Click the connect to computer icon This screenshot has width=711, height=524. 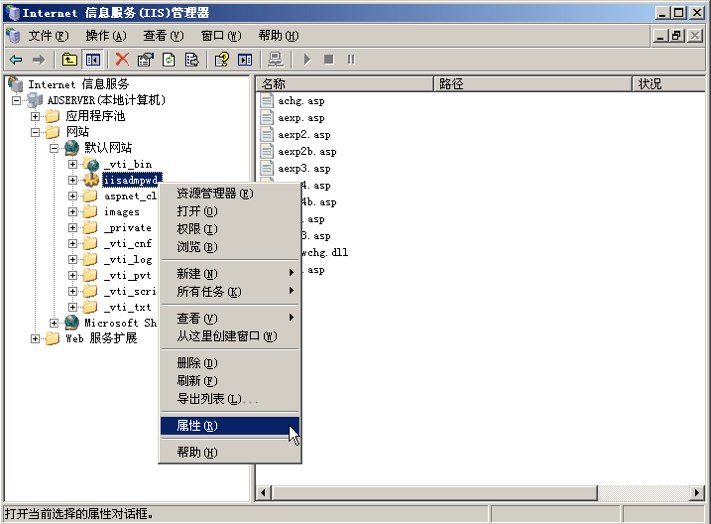(x=275, y=59)
